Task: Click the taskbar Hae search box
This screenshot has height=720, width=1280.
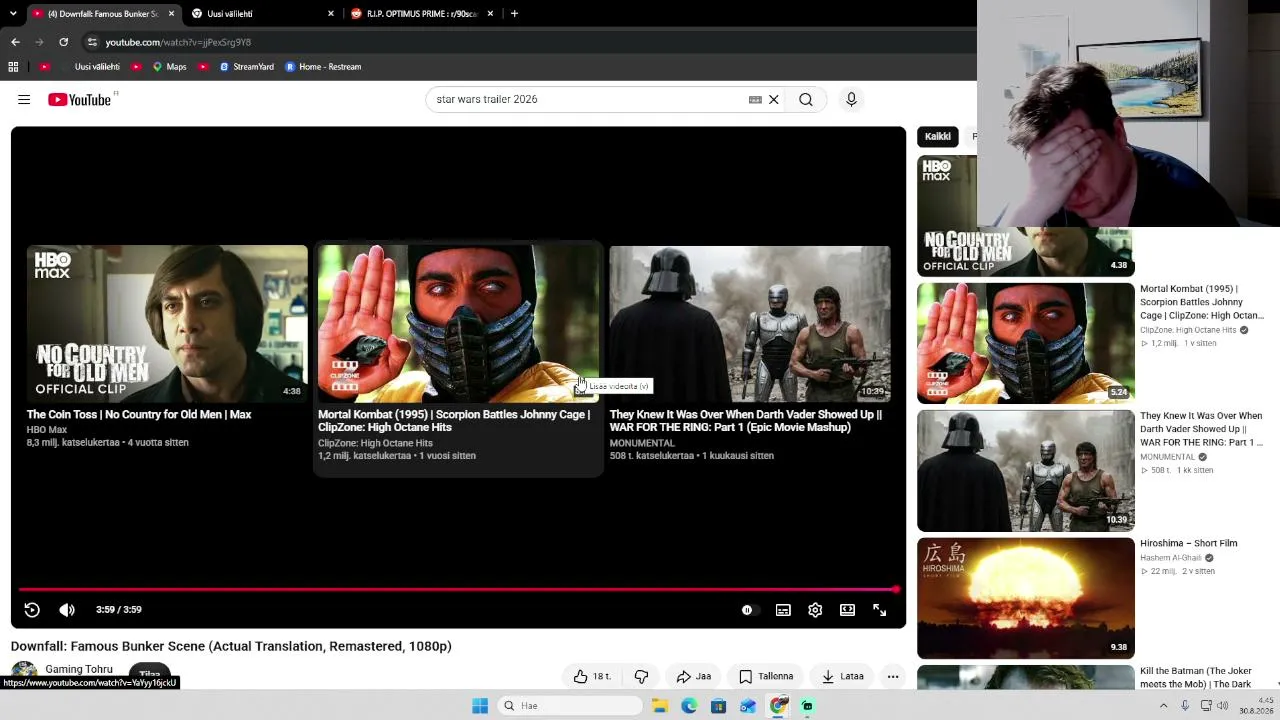Action: (x=570, y=706)
